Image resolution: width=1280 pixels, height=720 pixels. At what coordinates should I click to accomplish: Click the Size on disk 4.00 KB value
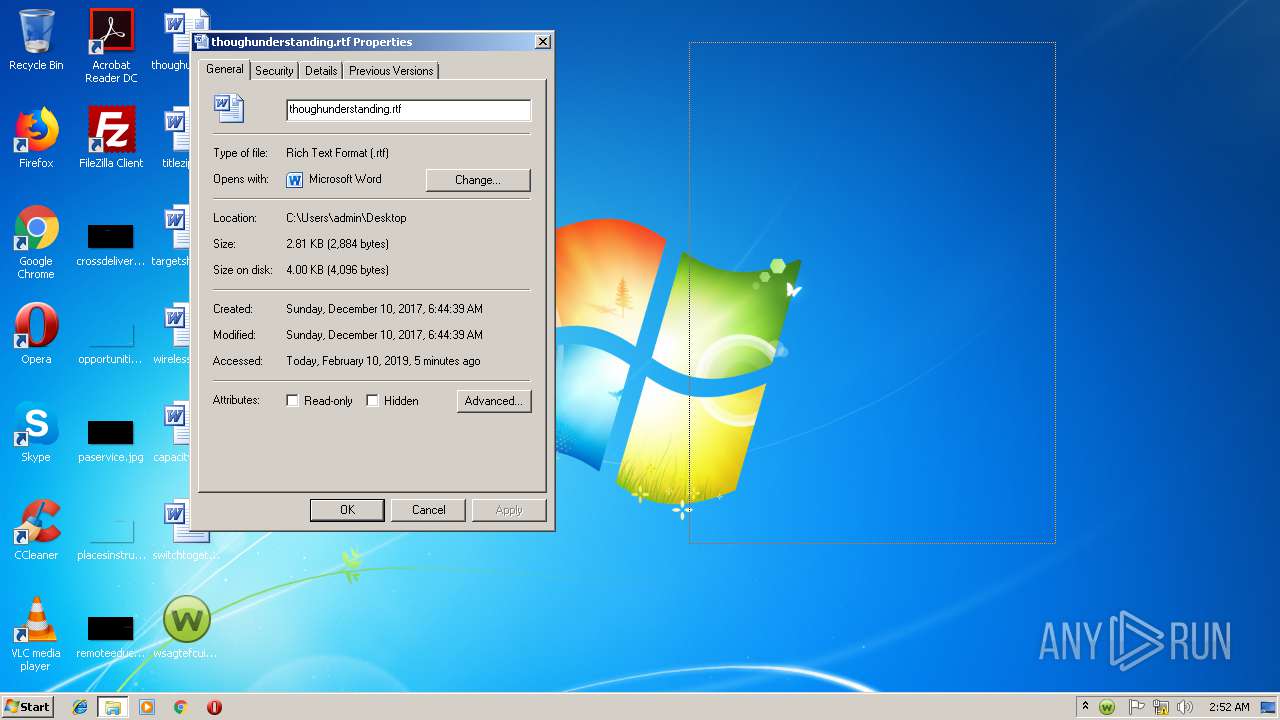click(337, 270)
